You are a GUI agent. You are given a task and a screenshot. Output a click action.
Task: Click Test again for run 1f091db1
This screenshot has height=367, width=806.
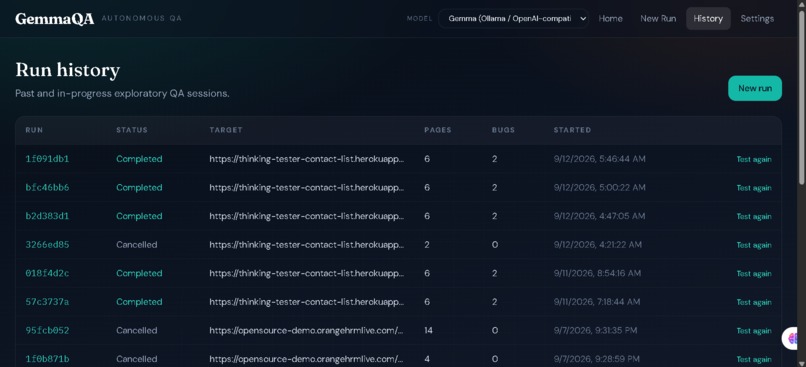tap(754, 159)
